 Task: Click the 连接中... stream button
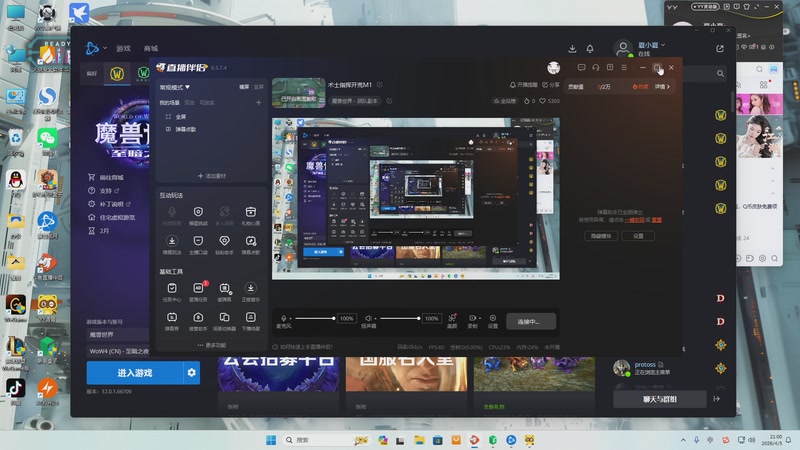tap(531, 321)
